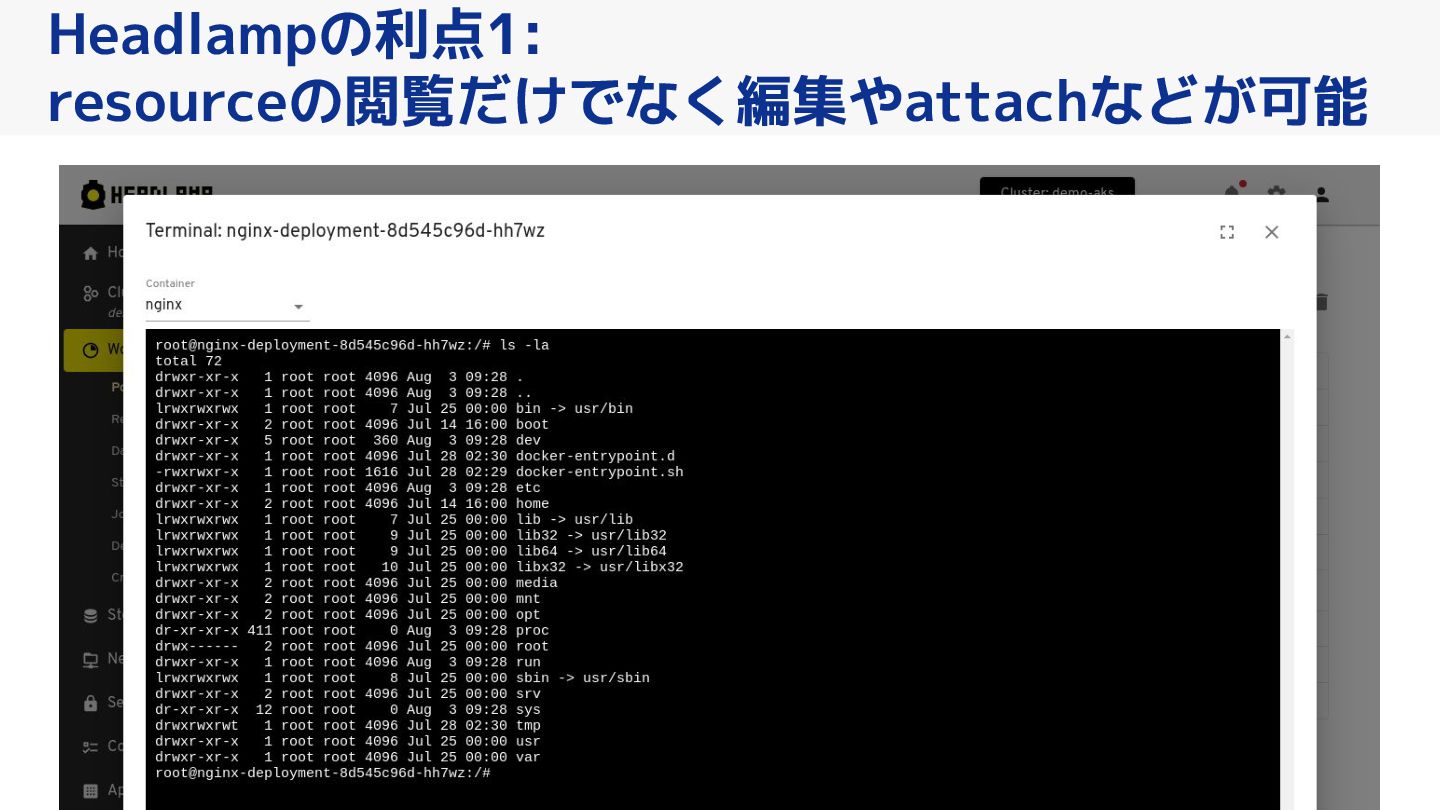Click 'libx32 -> usr/libx32' in the terminal listing
Image resolution: width=1440 pixels, height=810 pixels.
(x=599, y=567)
